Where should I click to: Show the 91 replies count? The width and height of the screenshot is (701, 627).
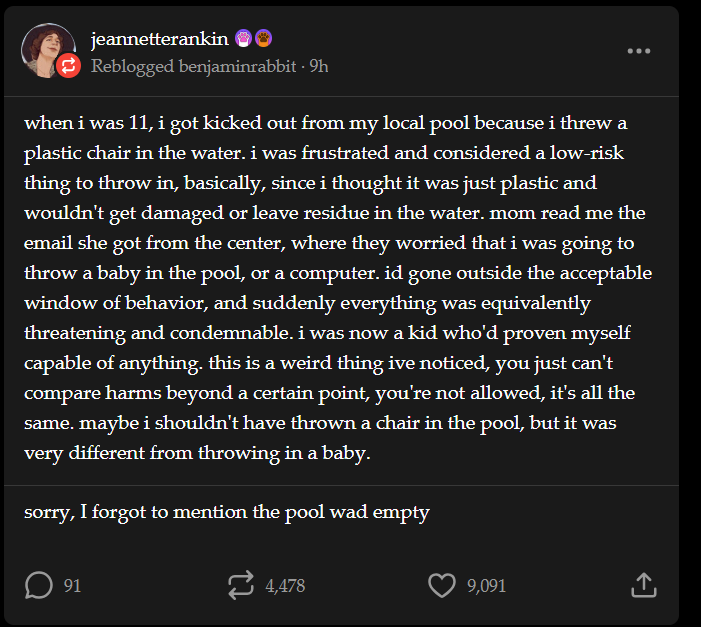pos(72,586)
